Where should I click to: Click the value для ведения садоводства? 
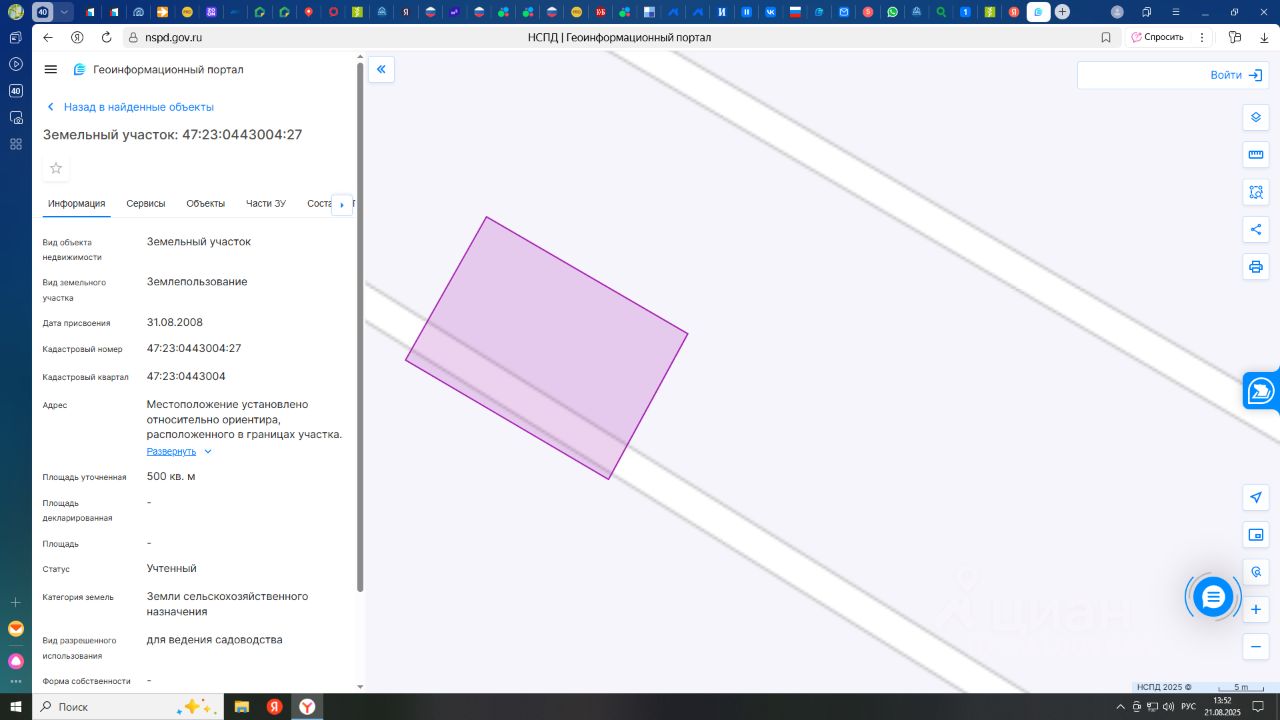pyautogui.click(x=215, y=639)
